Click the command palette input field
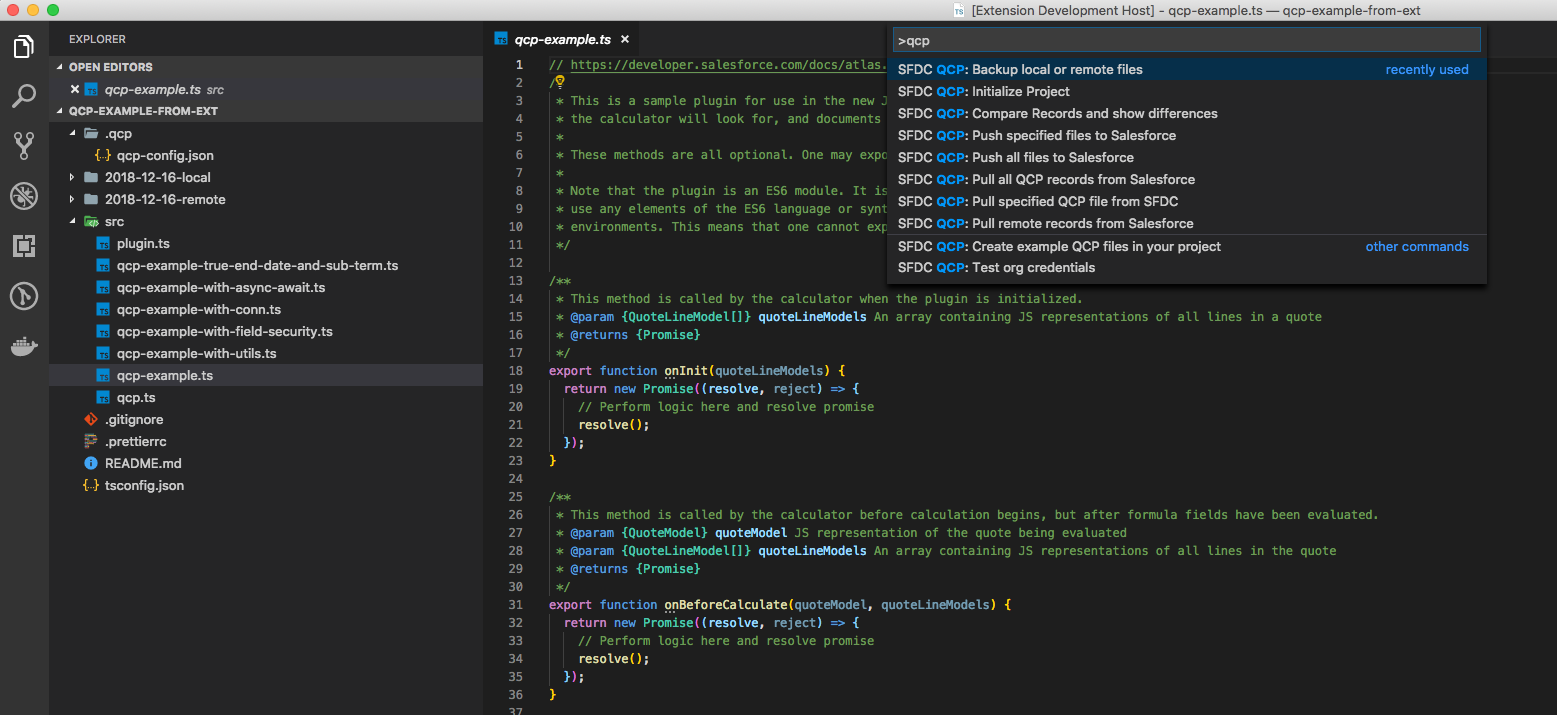 click(x=1186, y=41)
